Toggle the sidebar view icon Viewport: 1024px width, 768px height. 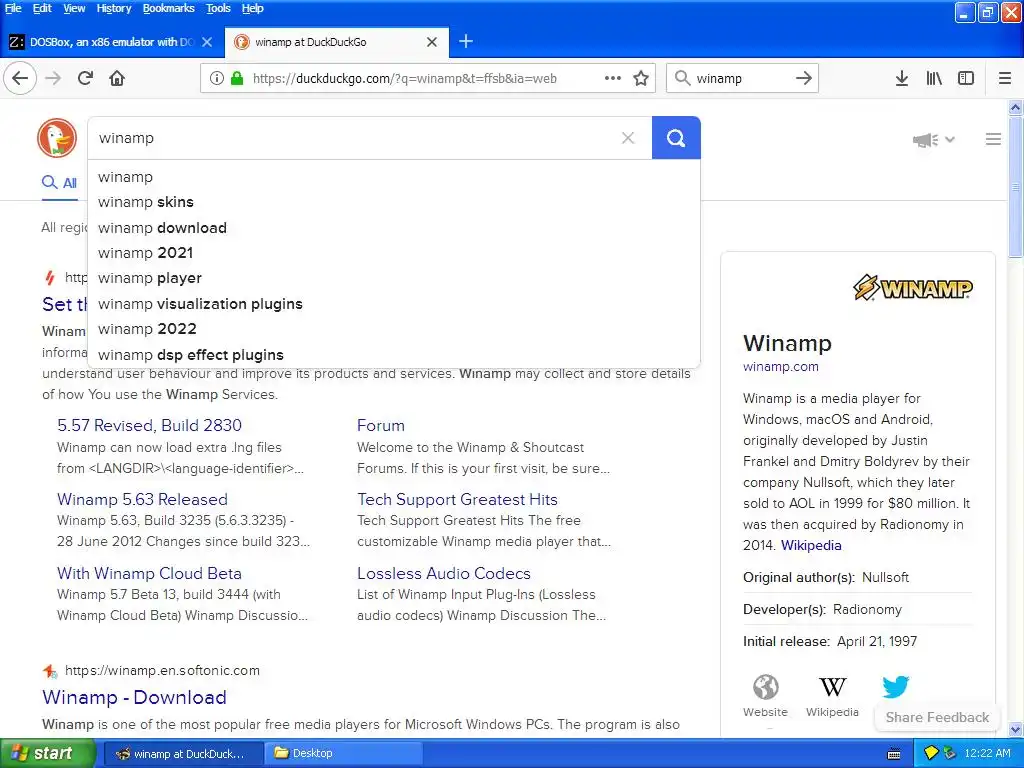(x=966, y=78)
